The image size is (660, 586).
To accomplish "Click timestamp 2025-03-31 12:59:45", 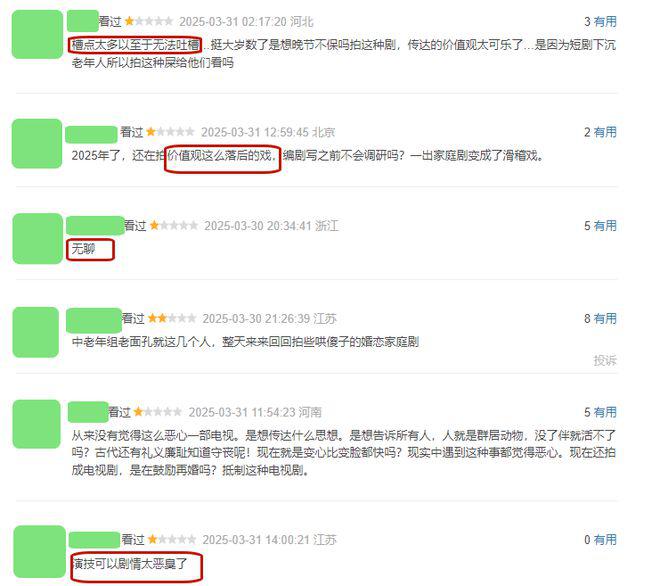I will pyautogui.click(x=255, y=132).
